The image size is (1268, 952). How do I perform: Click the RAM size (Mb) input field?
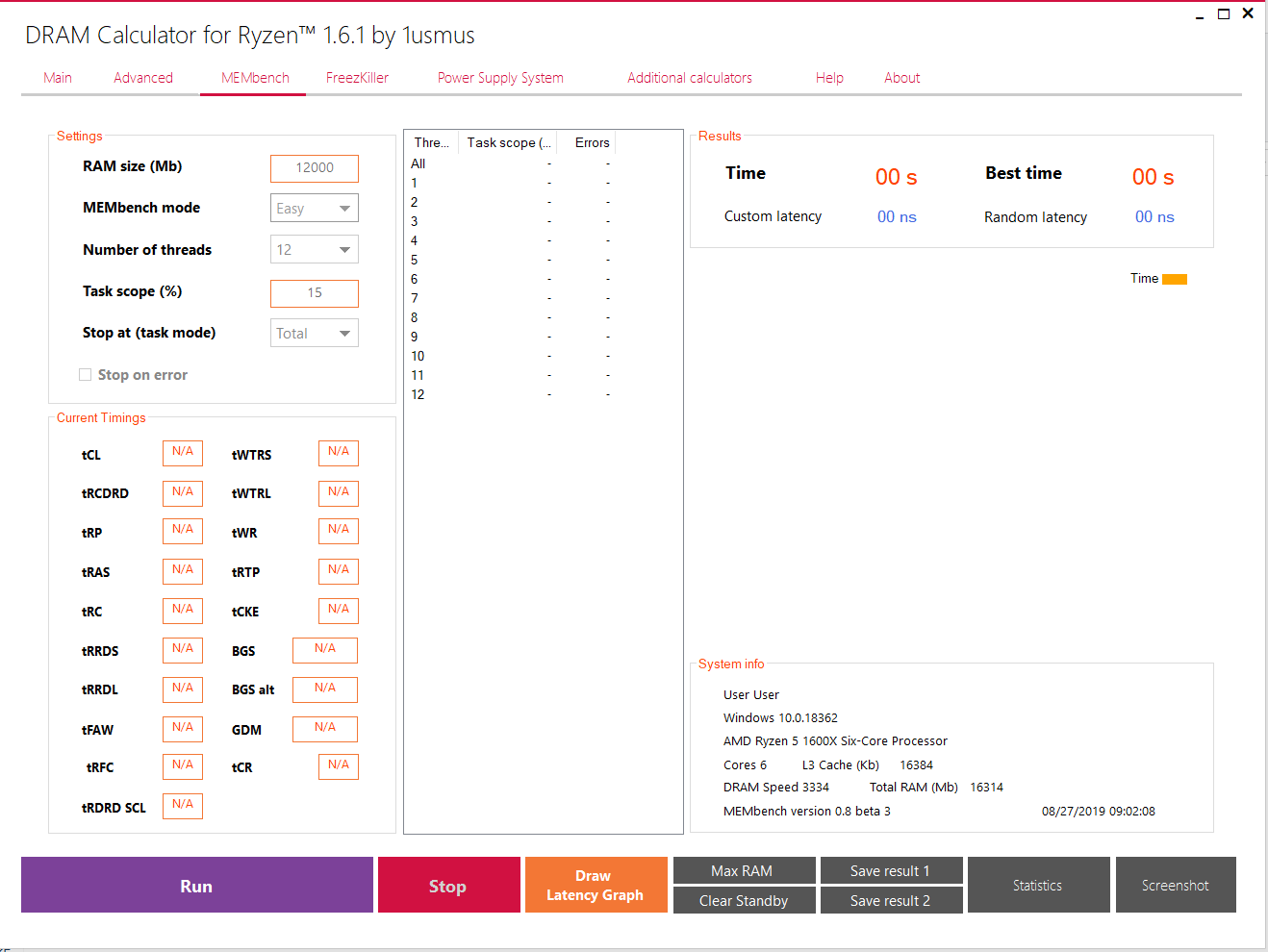tap(315, 168)
